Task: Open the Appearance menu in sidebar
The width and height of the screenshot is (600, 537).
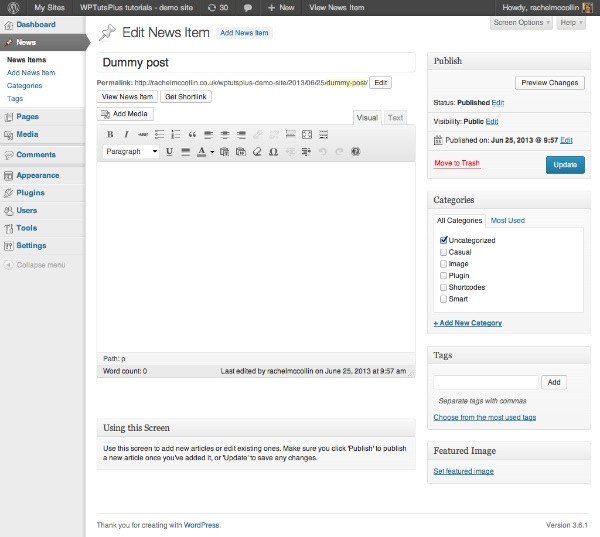Action: tap(38, 175)
